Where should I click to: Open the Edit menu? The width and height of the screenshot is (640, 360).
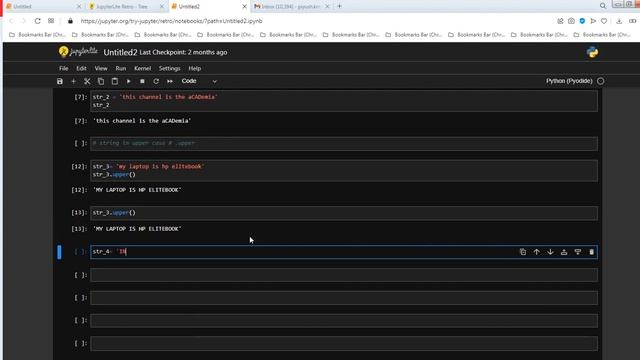pos(81,68)
